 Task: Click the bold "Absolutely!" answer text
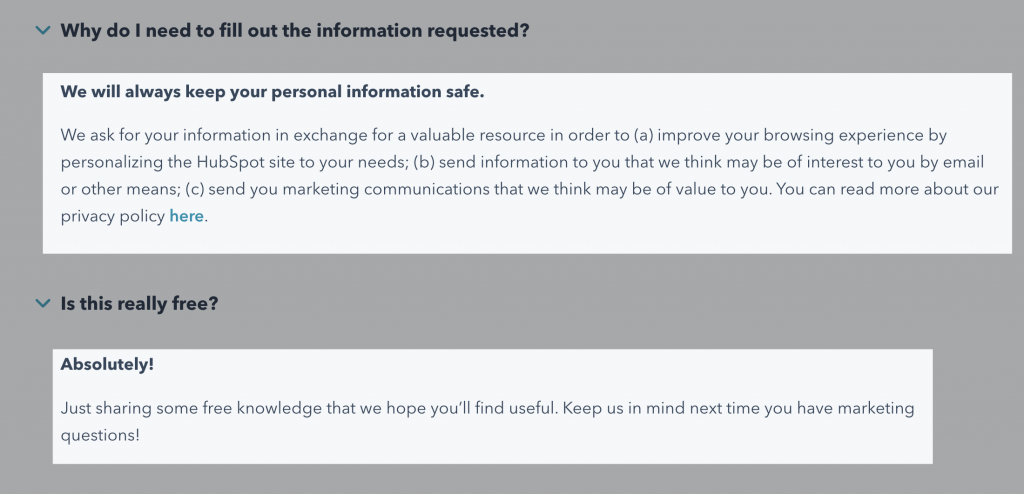tap(107, 365)
